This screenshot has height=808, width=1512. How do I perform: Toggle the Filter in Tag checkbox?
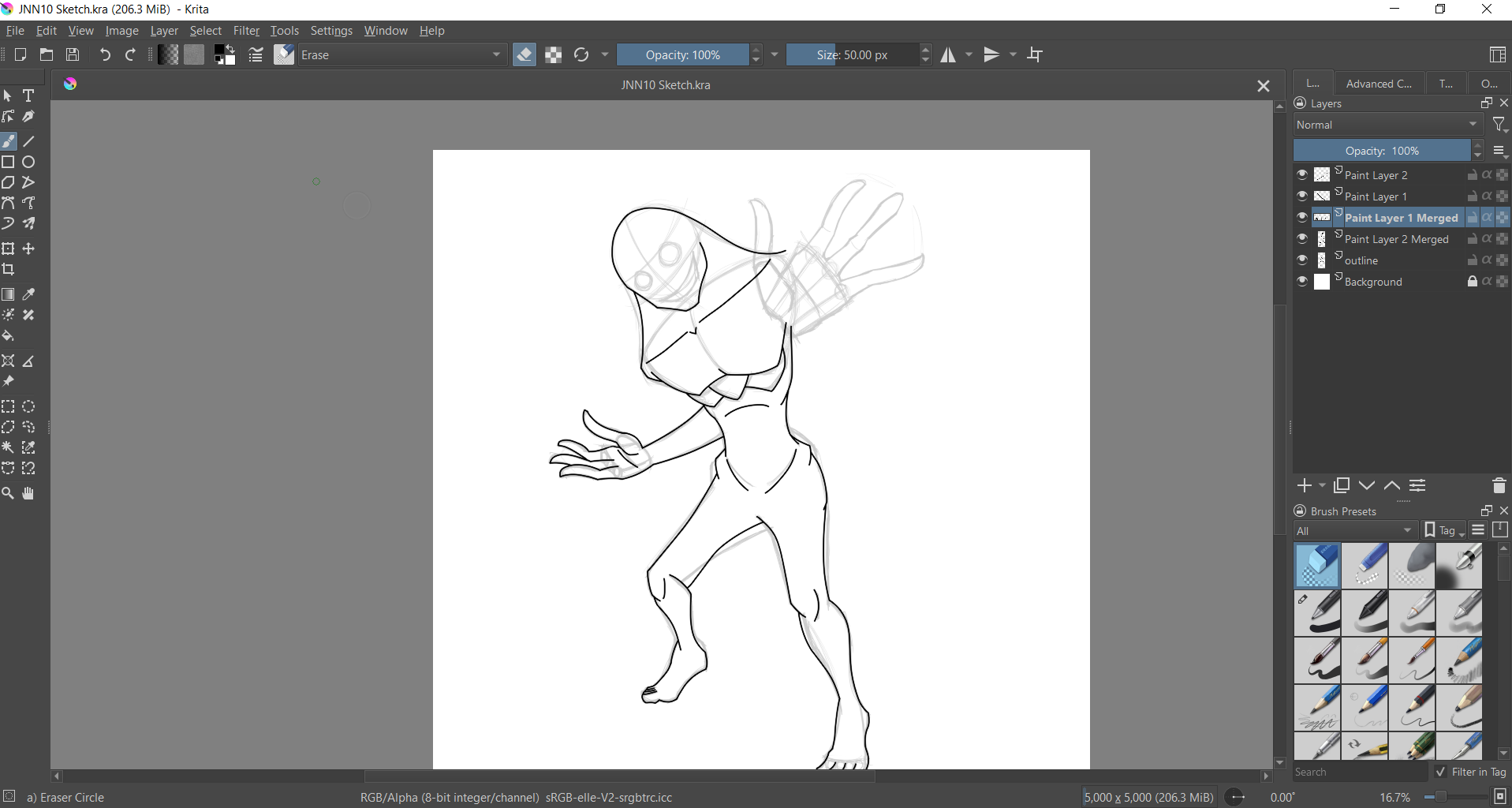[1441, 772]
